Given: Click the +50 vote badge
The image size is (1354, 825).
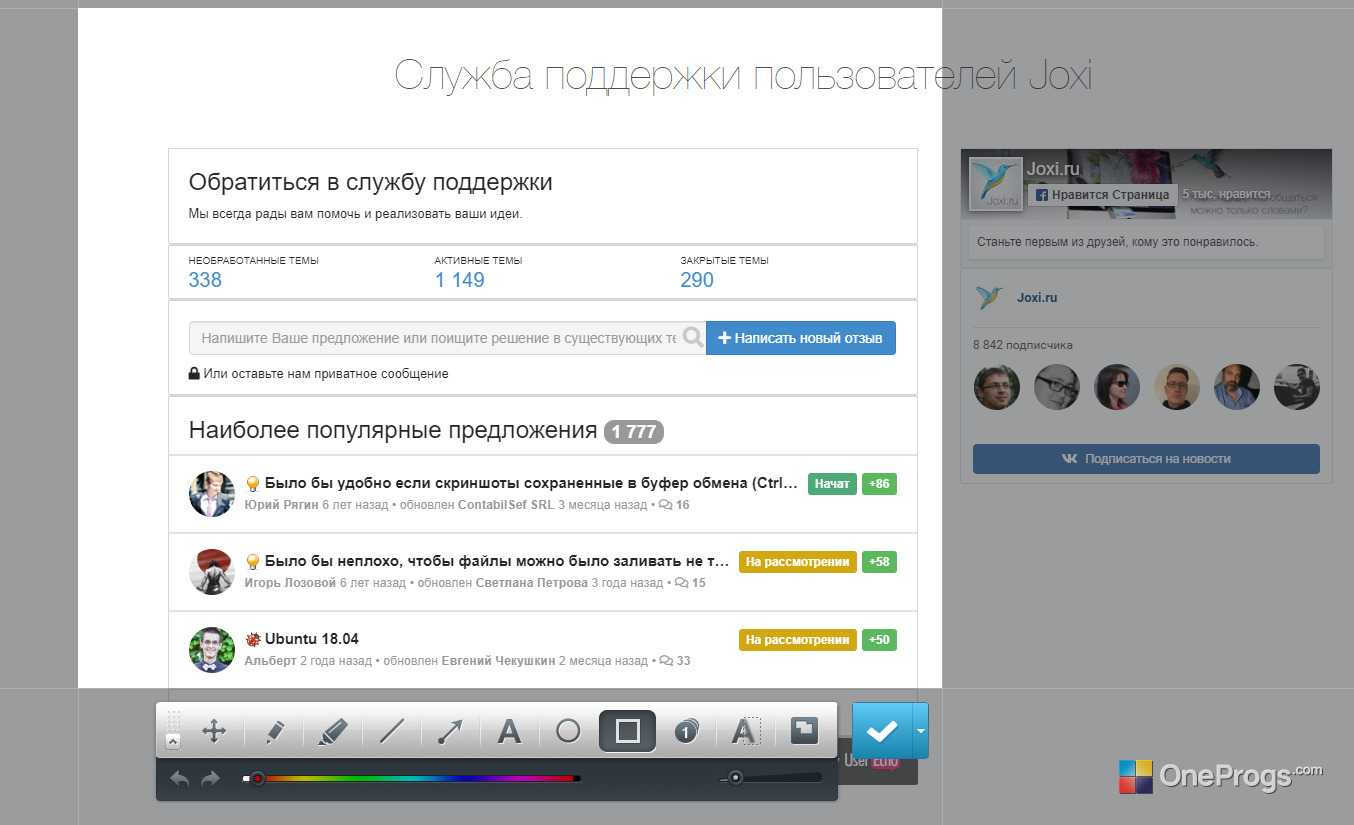Looking at the screenshot, I should [879, 640].
